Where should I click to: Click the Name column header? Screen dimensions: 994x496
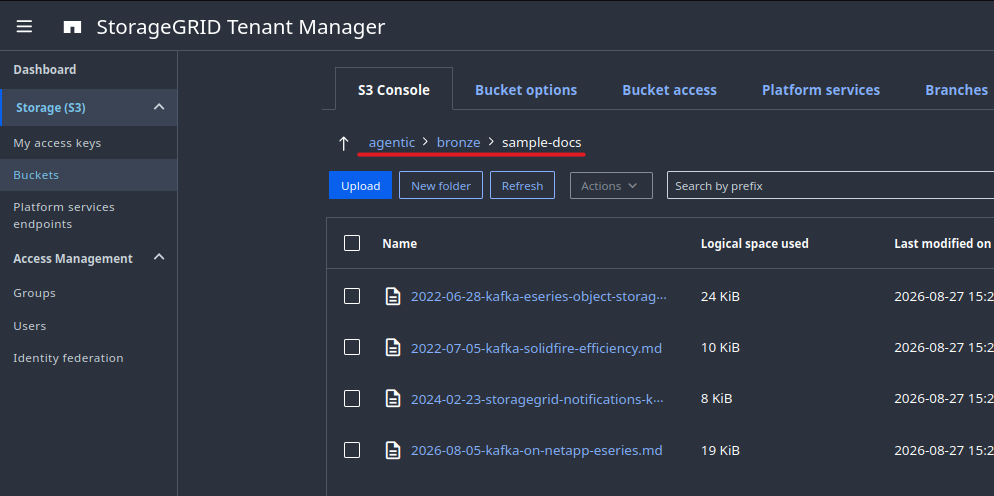(x=399, y=244)
